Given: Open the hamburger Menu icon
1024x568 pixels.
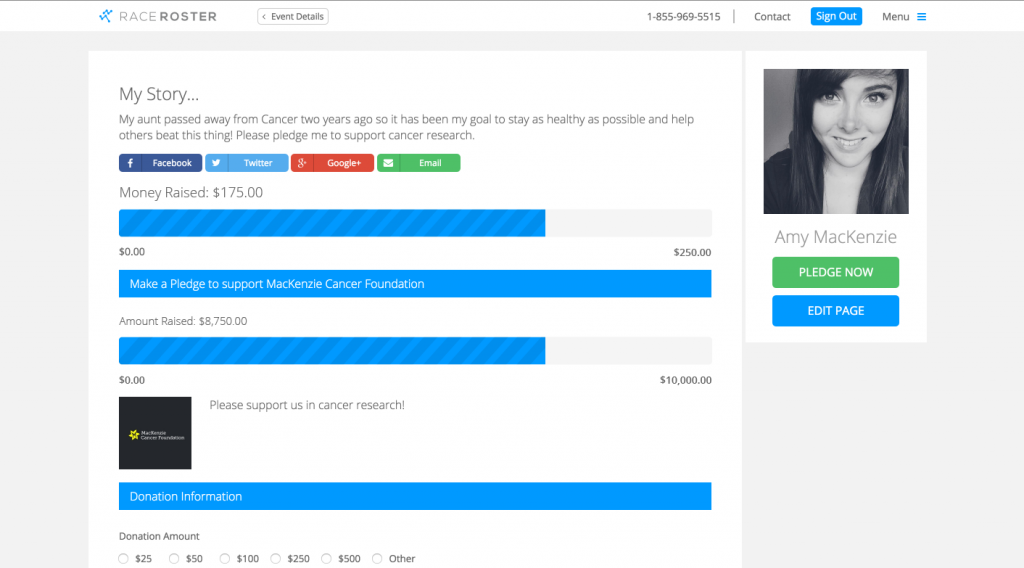Looking at the screenshot, I should pos(921,17).
